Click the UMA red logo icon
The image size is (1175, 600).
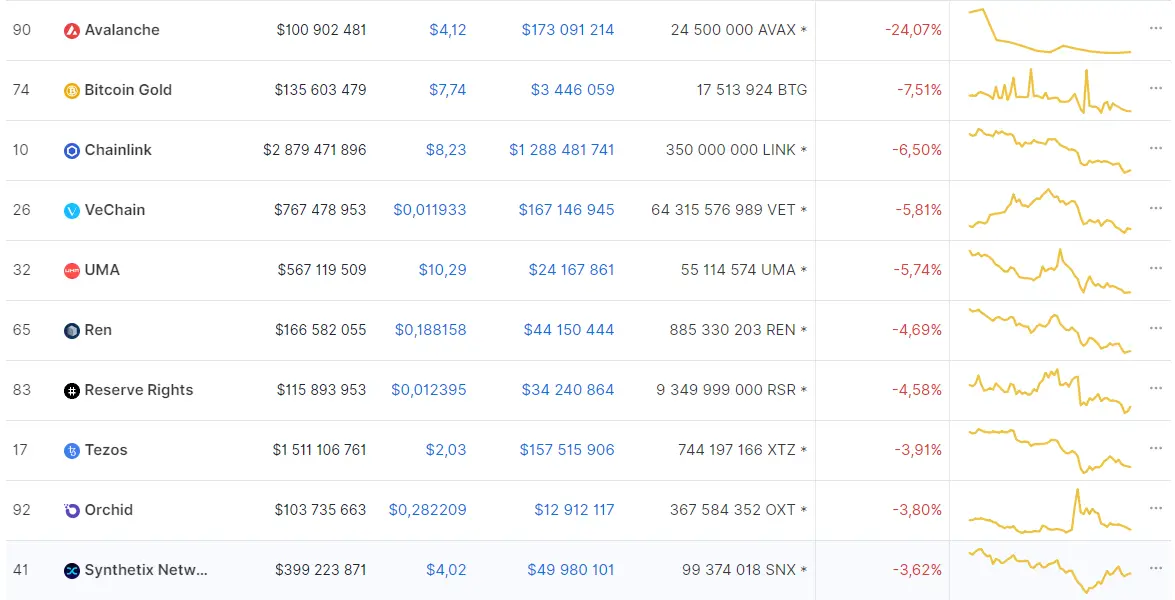[72, 270]
